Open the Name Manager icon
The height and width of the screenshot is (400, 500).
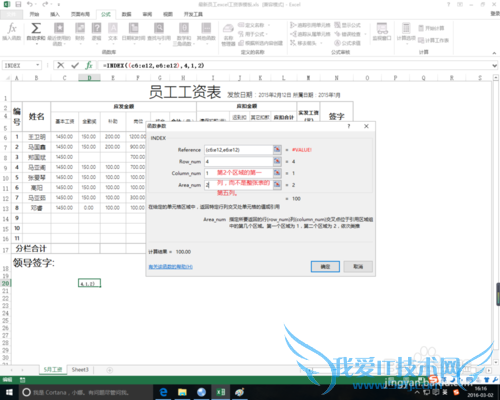[228, 34]
